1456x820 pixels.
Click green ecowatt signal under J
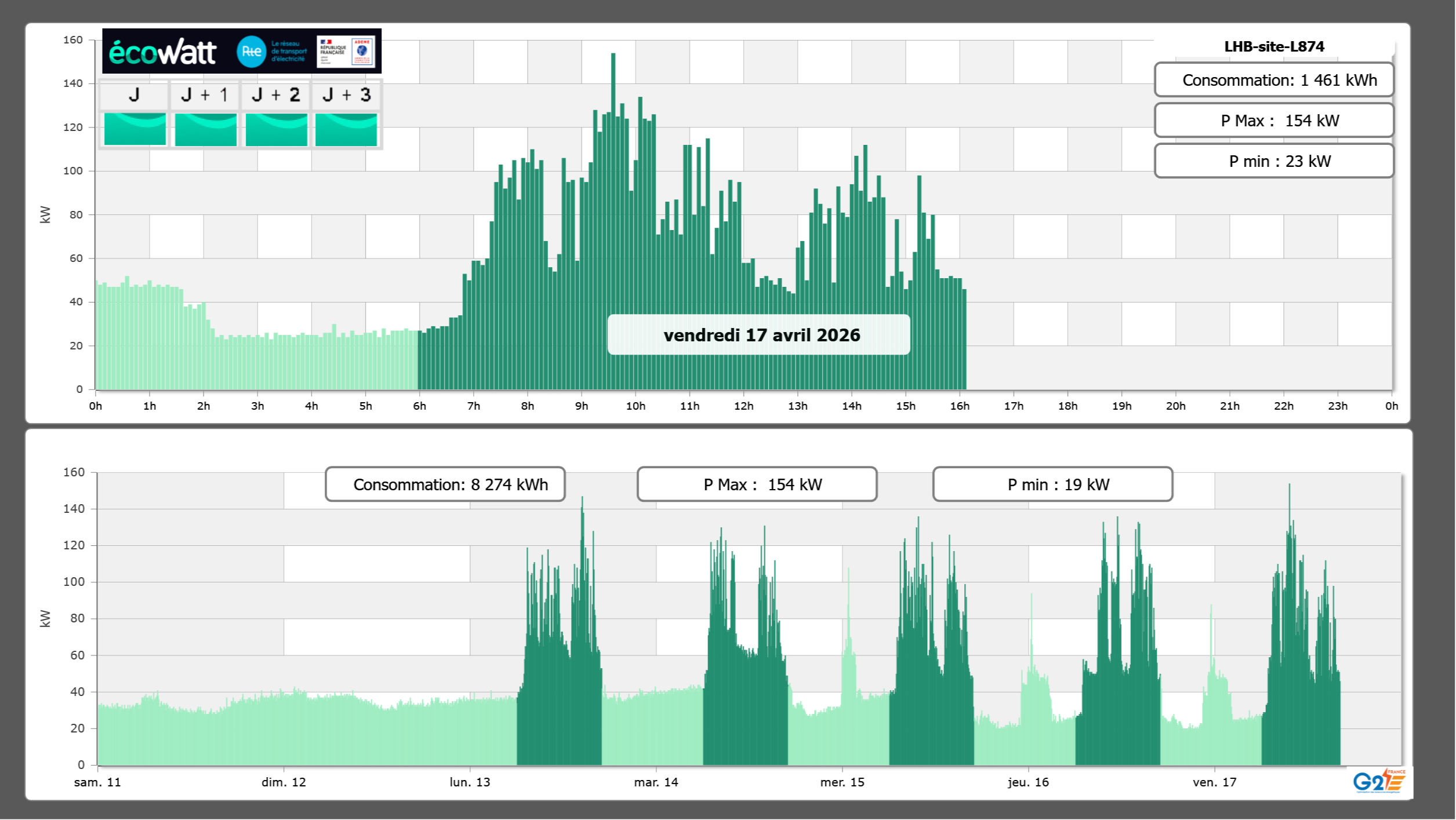click(x=135, y=129)
